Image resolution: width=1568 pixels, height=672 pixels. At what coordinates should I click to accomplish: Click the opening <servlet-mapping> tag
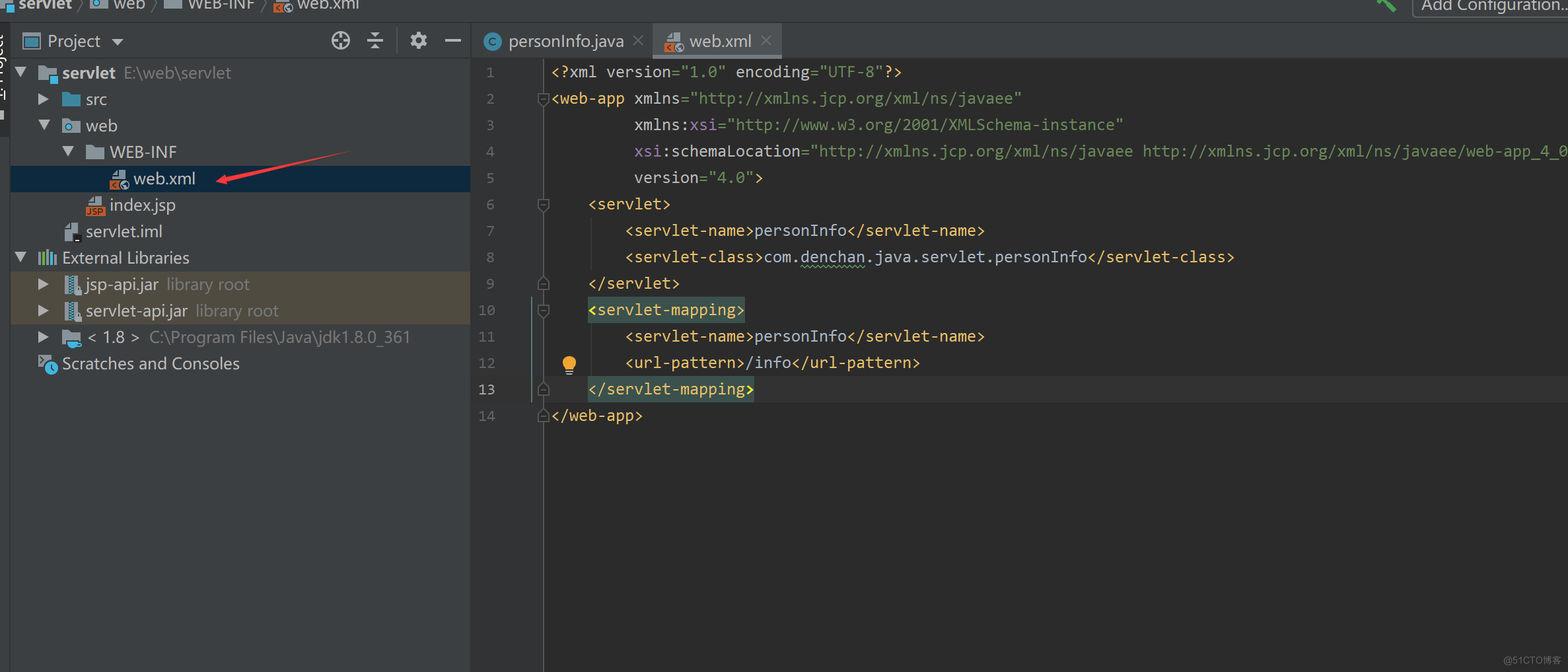tap(666, 310)
